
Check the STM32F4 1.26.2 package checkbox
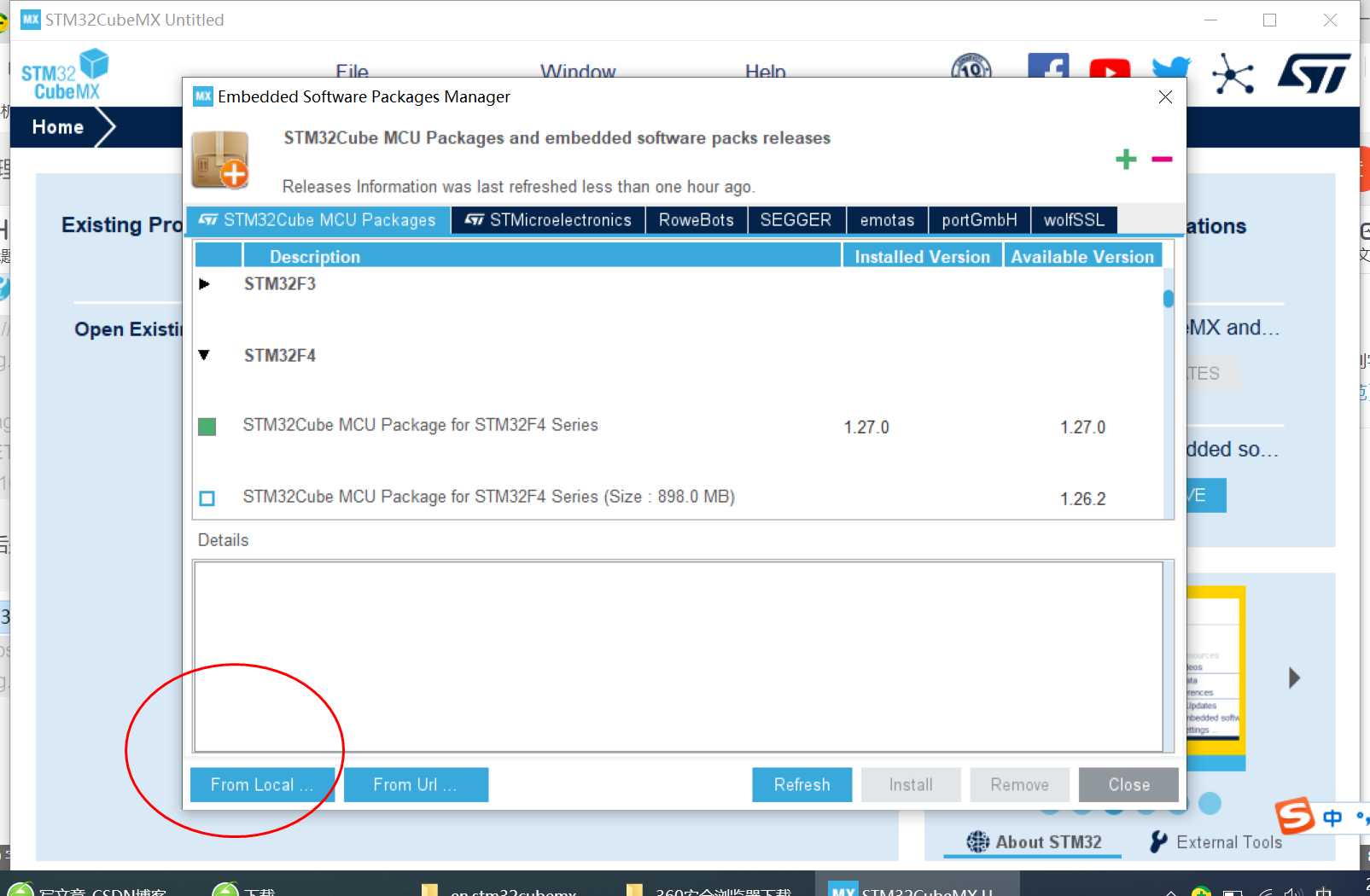point(207,498)
